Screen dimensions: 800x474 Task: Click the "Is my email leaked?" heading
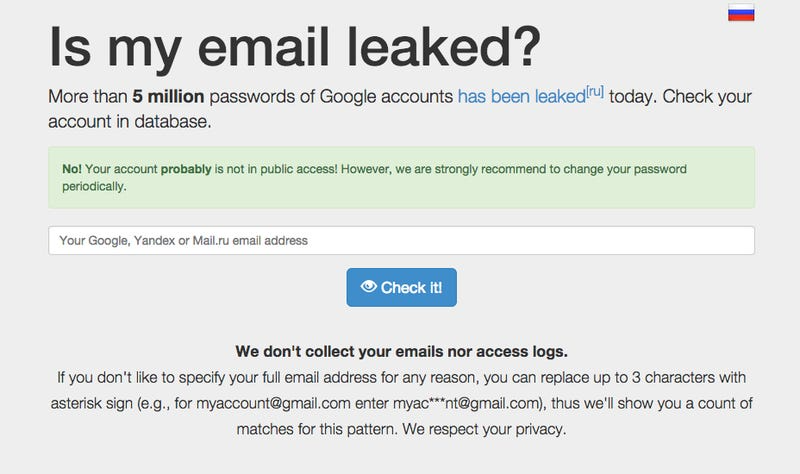click(295, 45)
